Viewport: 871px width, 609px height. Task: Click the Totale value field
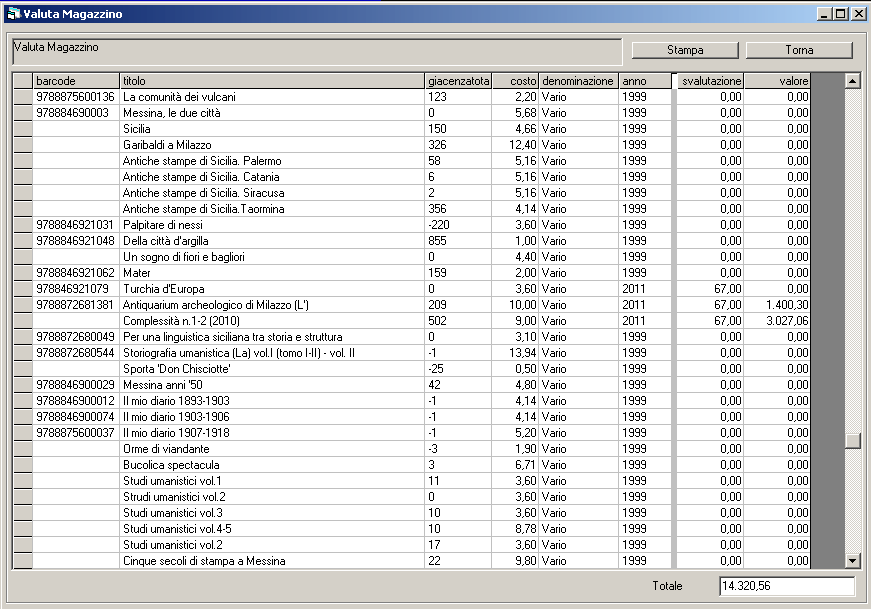[786, 586]
